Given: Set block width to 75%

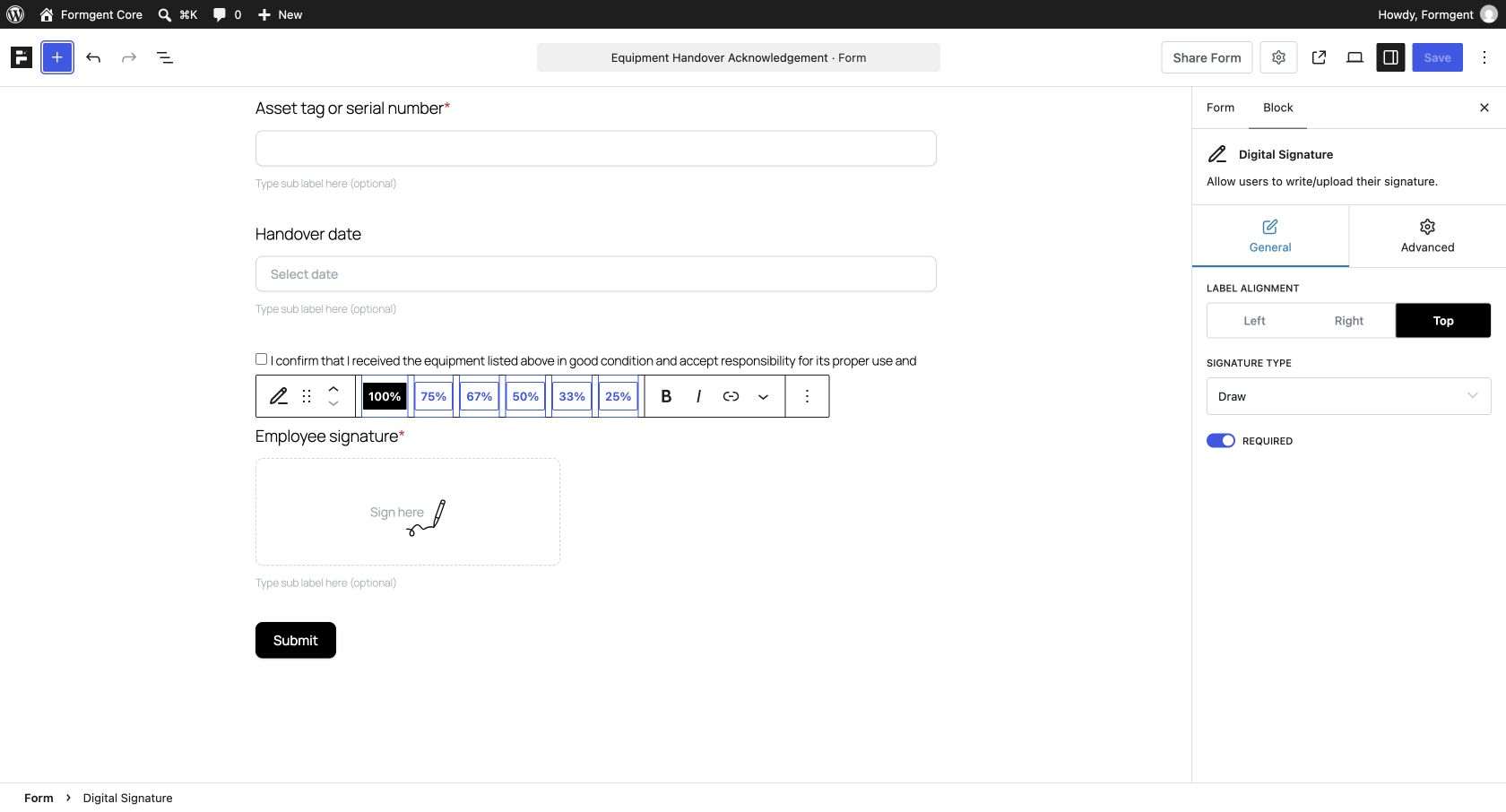Looking at the screenshot, I should tap(433, 396).
